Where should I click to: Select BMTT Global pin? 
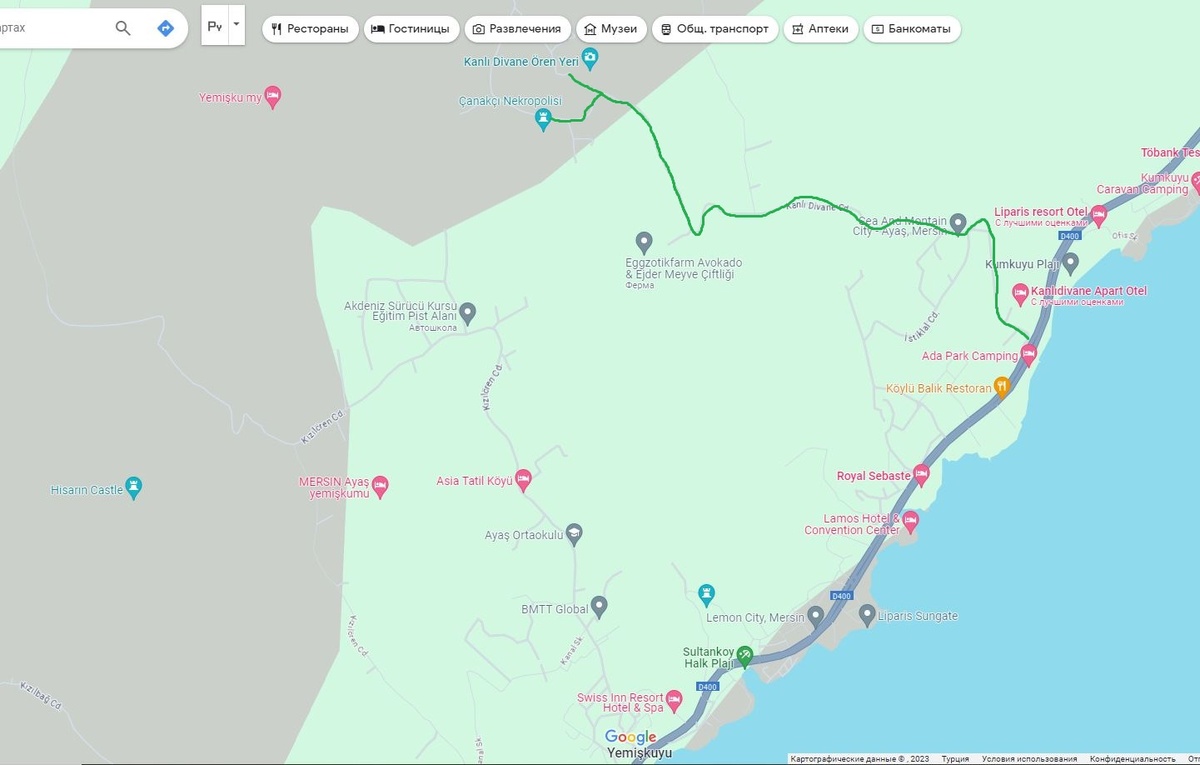pyautogui.click(x=598, y=606)
